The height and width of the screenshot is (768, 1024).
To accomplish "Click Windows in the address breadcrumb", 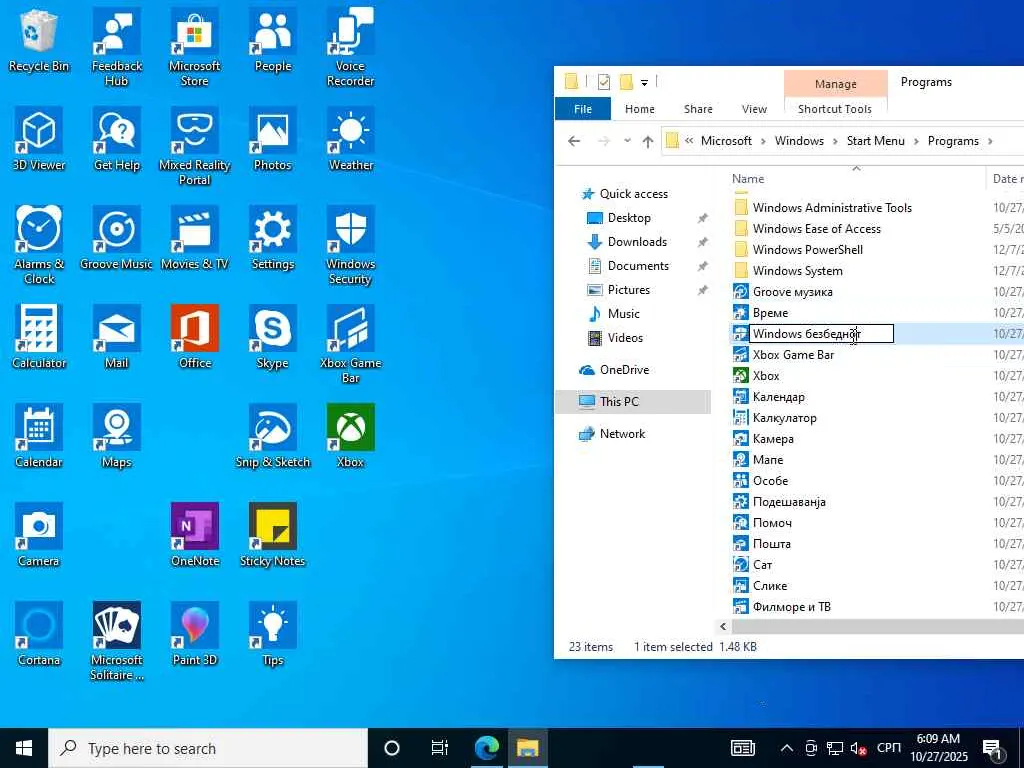I will [x=799, y=141].
